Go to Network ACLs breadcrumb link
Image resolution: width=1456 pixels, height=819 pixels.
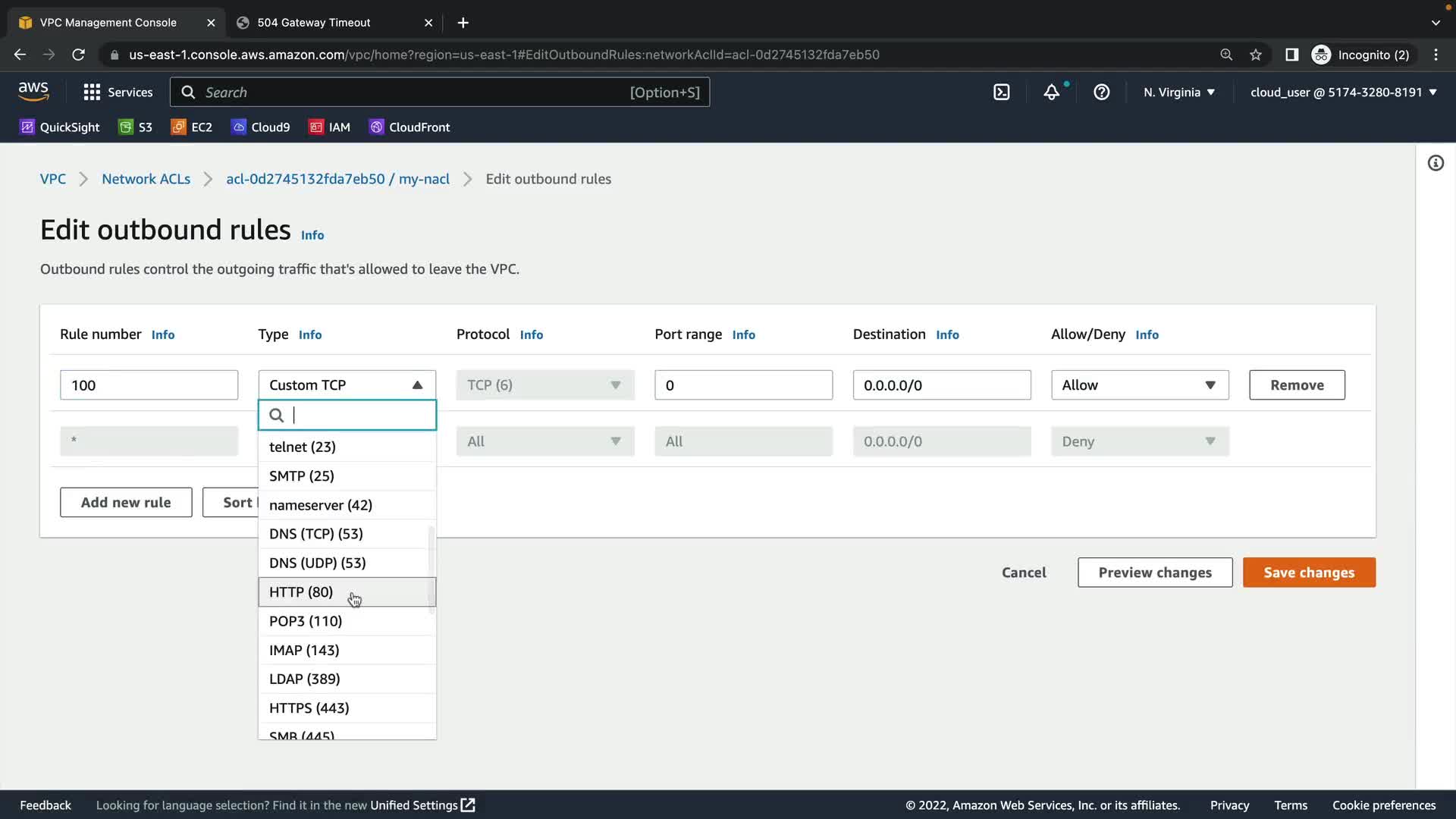point(146,179)
